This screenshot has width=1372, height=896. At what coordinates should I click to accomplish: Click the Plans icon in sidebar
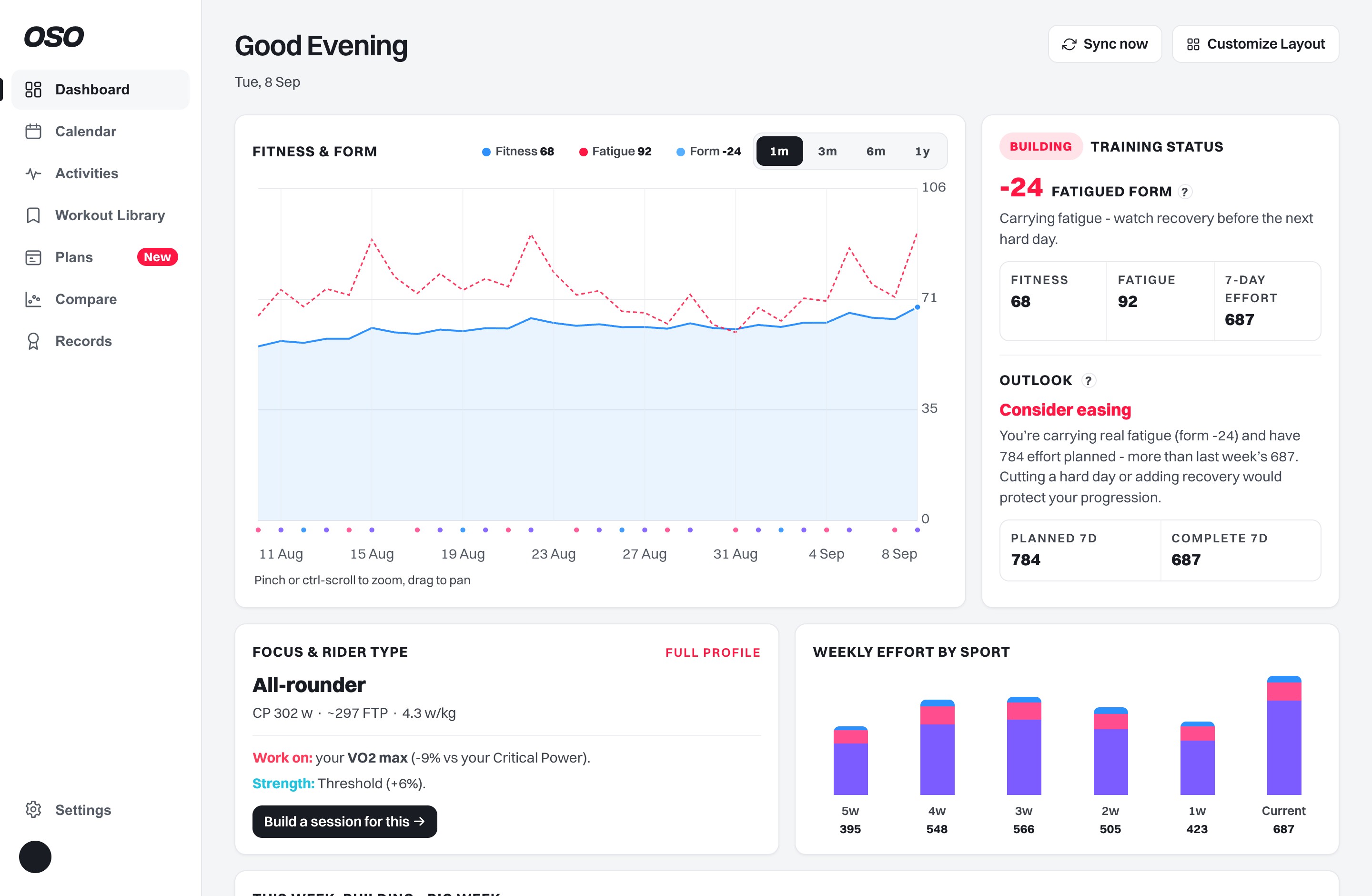click(x=33, y=257)
